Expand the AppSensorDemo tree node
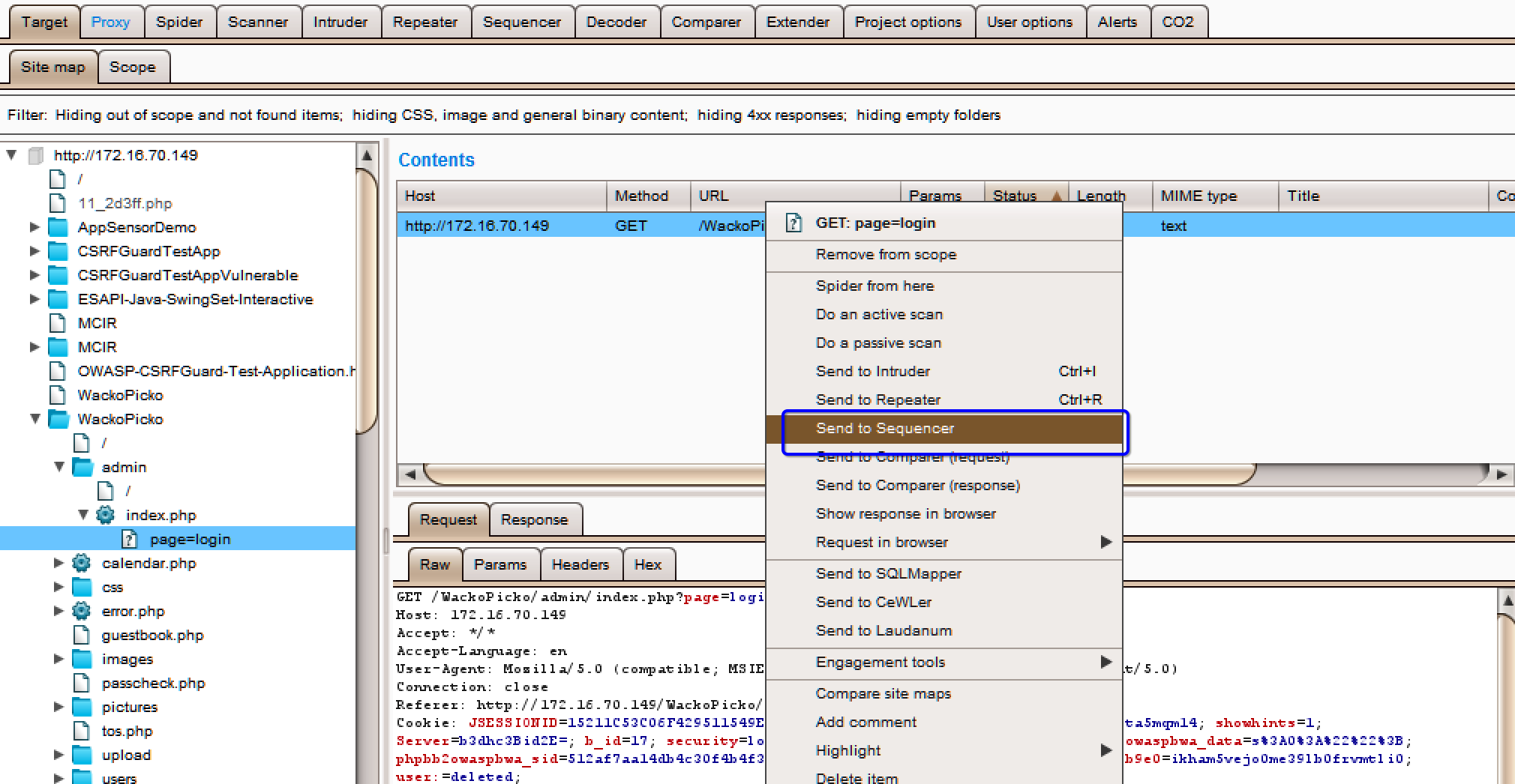This screenshot has height=784, width=1515. point(34,227)
